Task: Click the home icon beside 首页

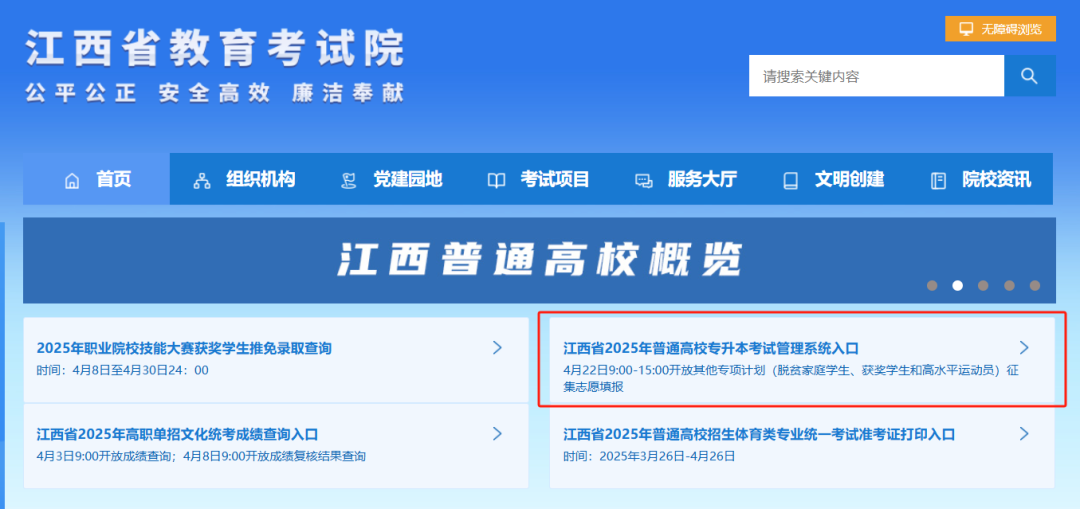Action: pos(71,181)
